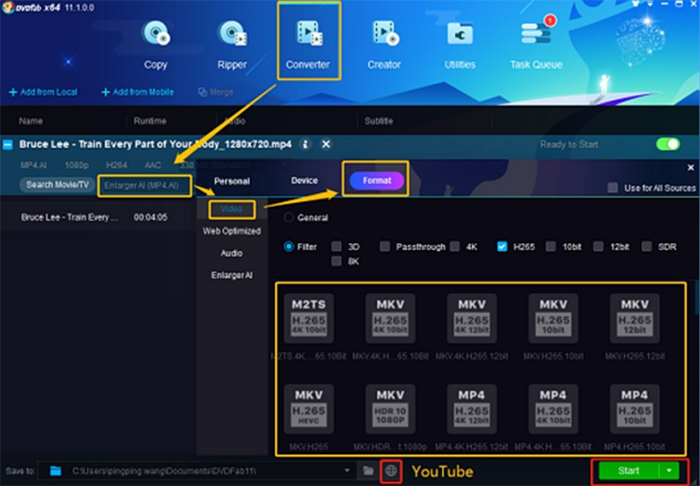Screen dimensions: 700x486
Task: Open the Converter module
Action: pos(308,45)
